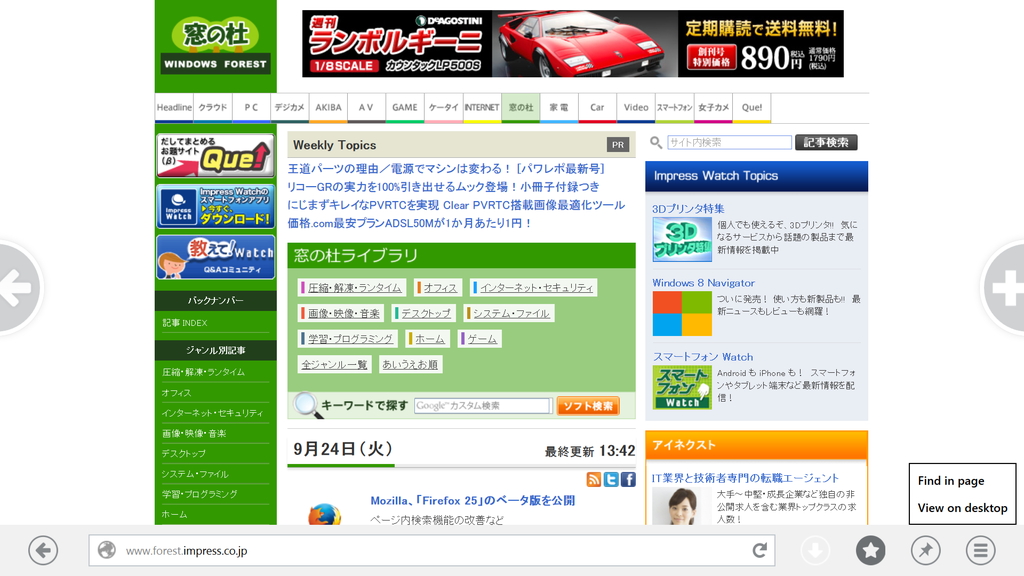
Task: Open the Windows 8 Navigator title link
Action: [x=703, y=283]
